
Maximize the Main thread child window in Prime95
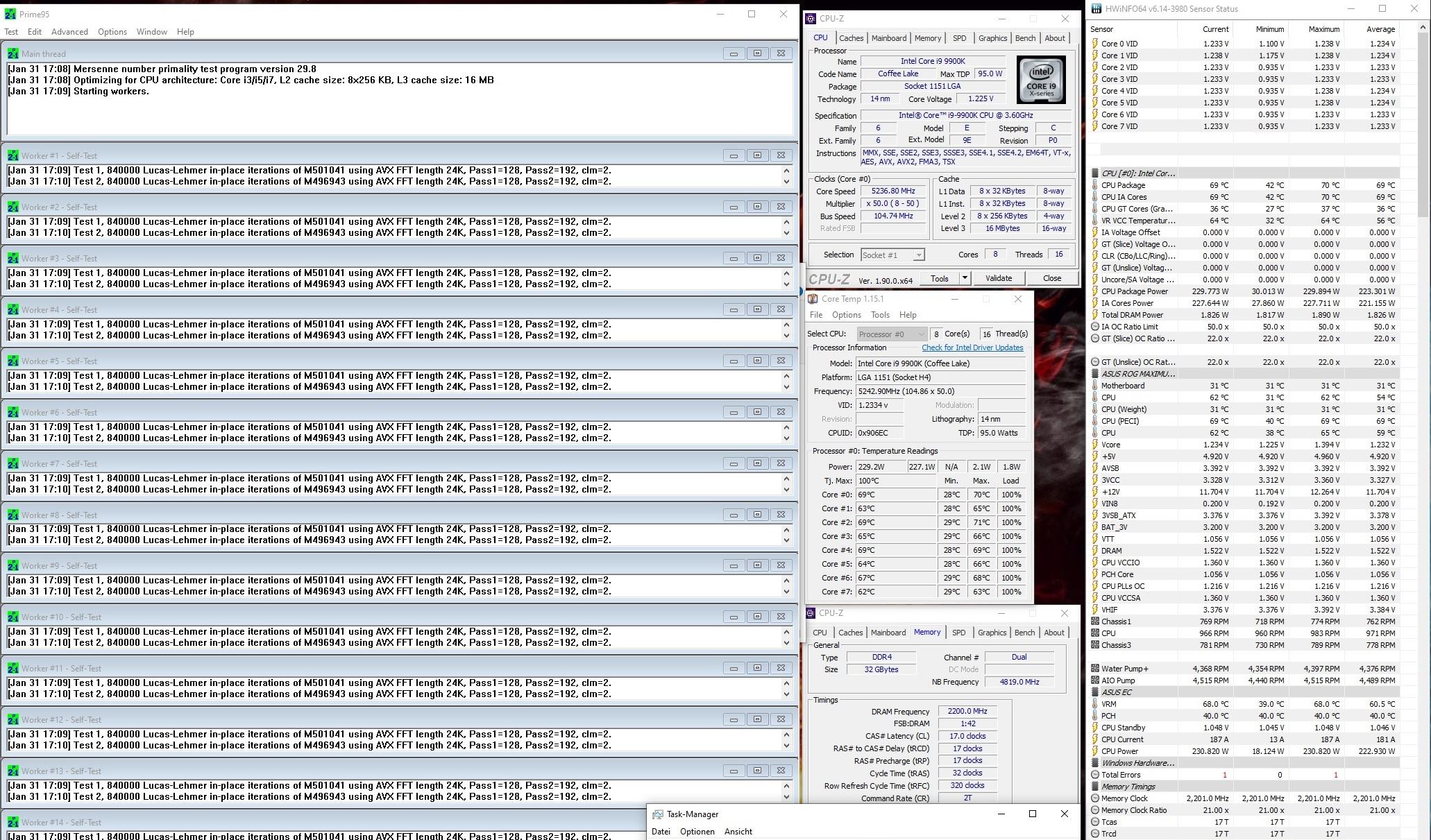[x=757, y=53]
